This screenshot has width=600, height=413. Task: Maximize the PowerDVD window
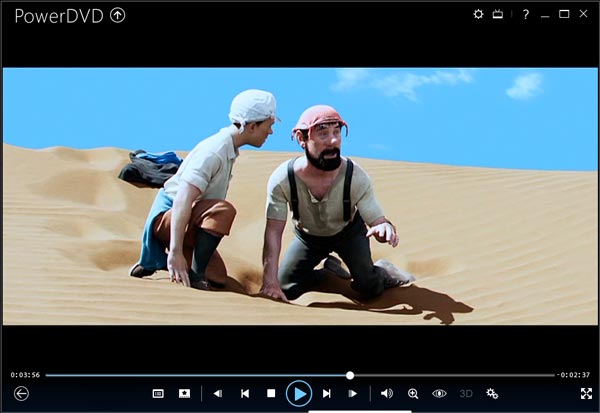tap(564, 14)
